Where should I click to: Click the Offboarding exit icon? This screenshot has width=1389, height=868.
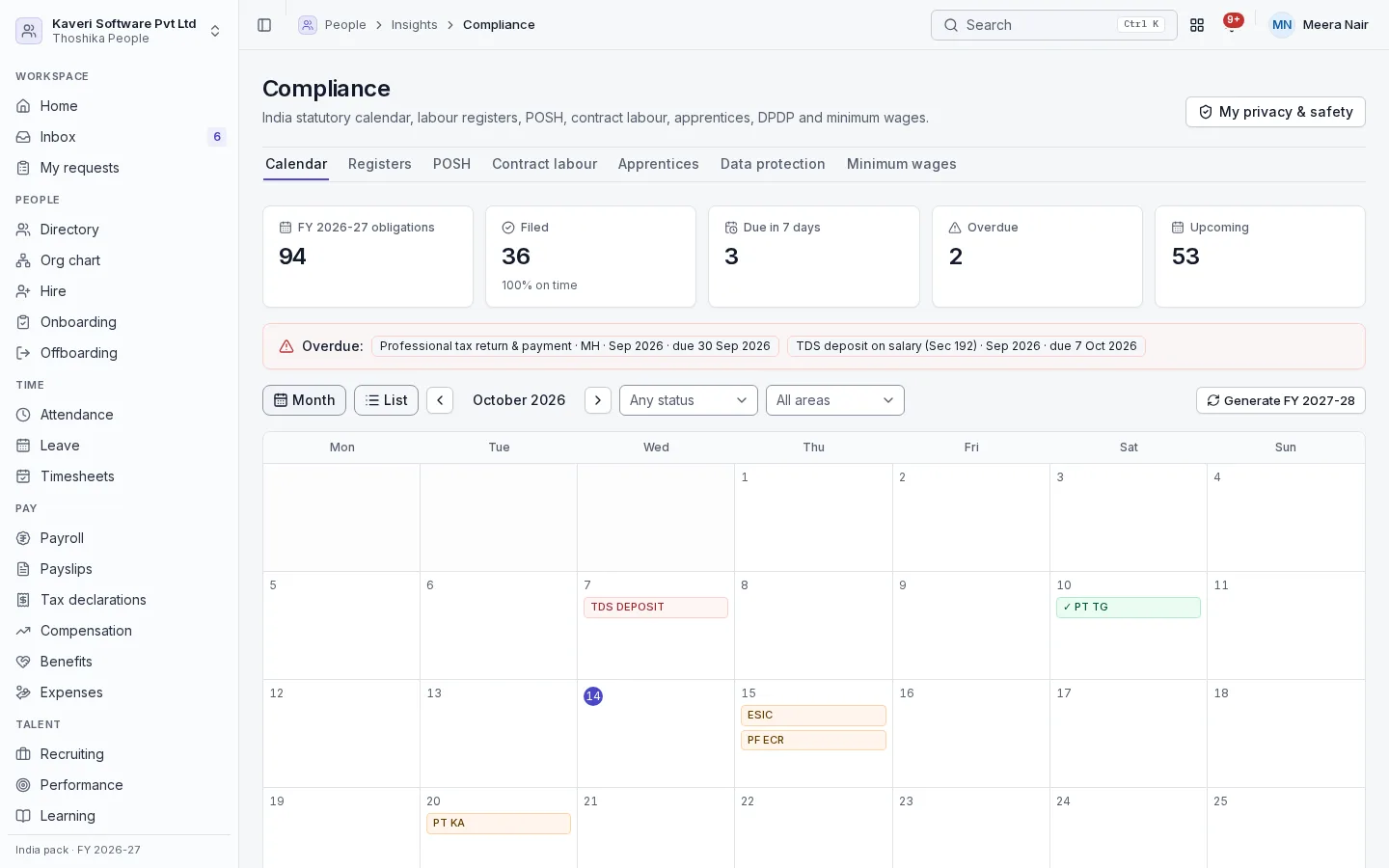[23, 353]
